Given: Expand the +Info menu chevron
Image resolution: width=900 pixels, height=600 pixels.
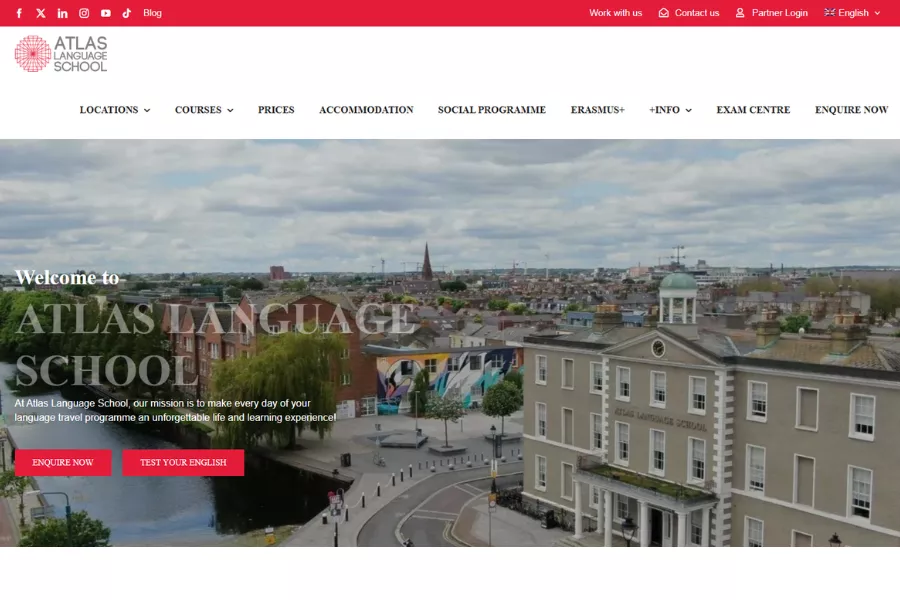Looking at the screenshot, I should [688, 110].
